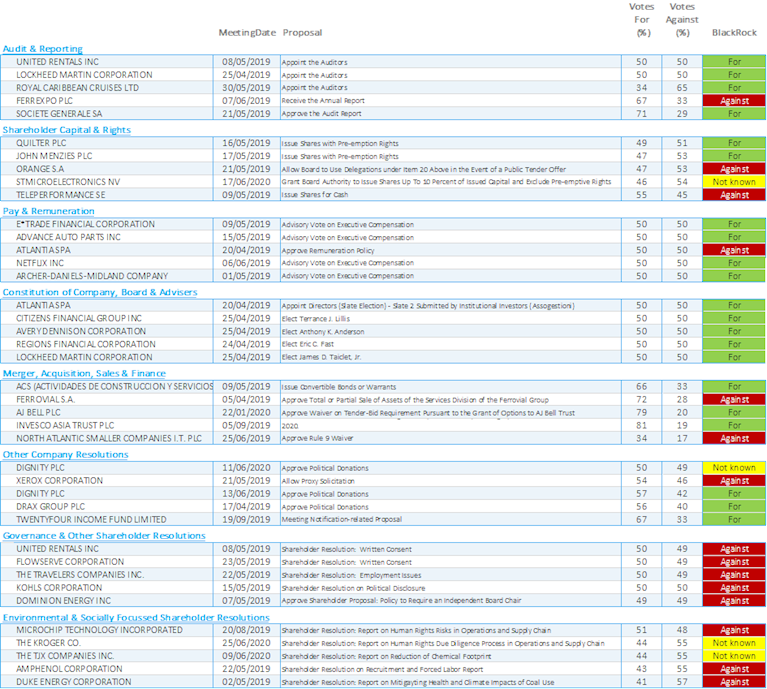Open Merger, Acquisition, Sales & Finance link
The width and height of the screenshot is (767, 689).
click(x=84, y=374)
